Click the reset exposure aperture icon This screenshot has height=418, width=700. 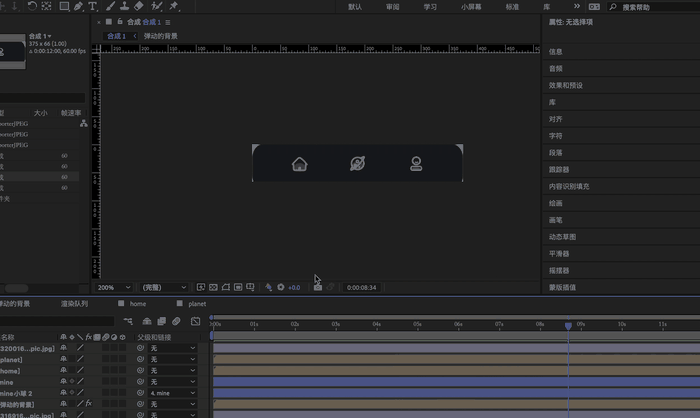point(281,287)
